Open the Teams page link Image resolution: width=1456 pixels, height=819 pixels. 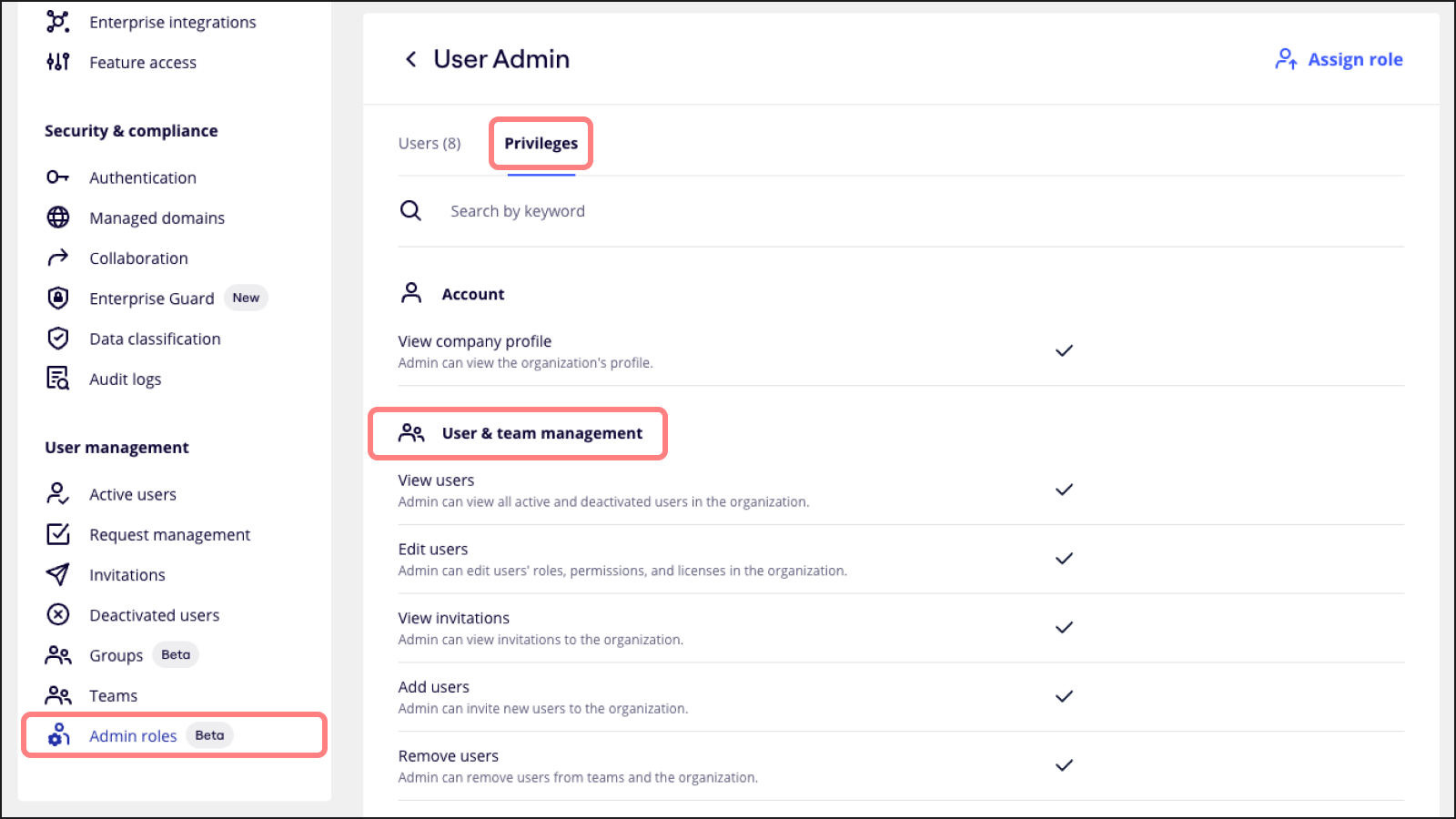(x=113, y=694)
